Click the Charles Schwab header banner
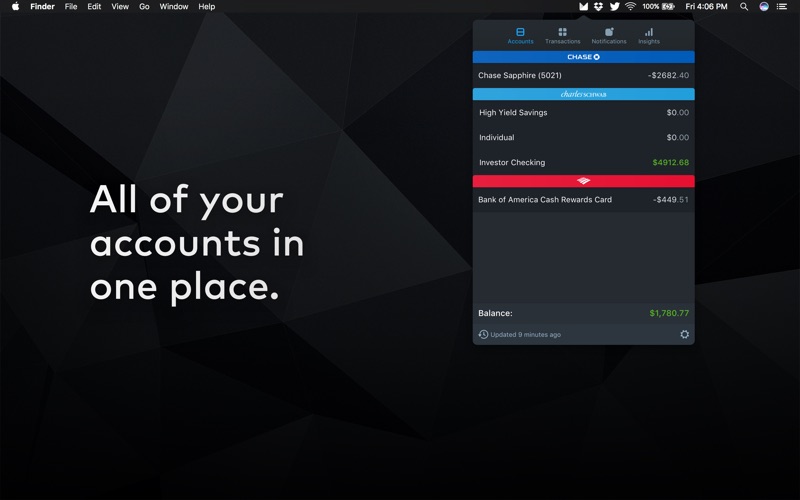This screenshot has width=800, height=500. (583, 94)
